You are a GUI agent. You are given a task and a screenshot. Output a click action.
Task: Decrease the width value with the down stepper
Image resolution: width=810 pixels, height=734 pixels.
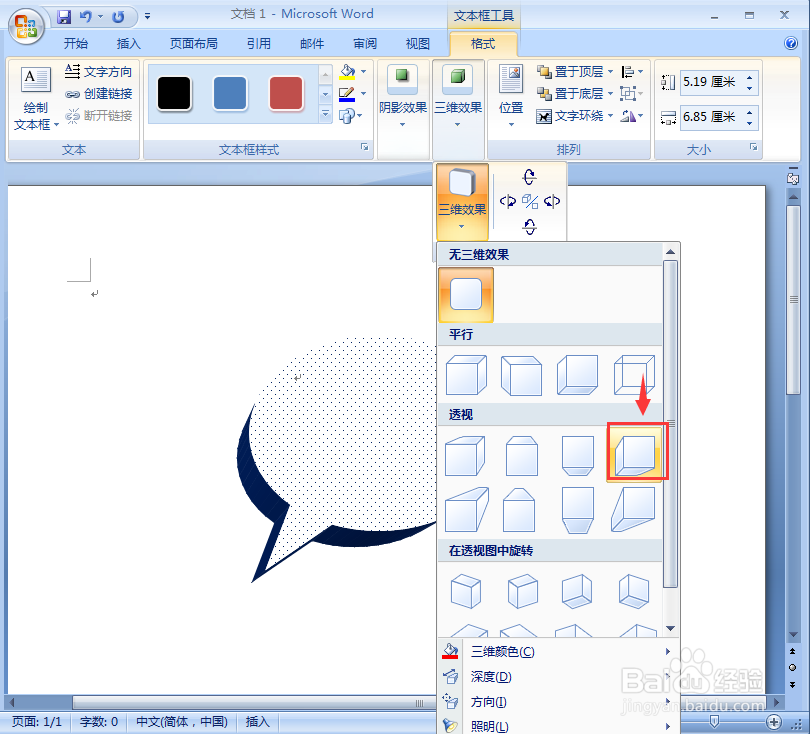[750, 122]
